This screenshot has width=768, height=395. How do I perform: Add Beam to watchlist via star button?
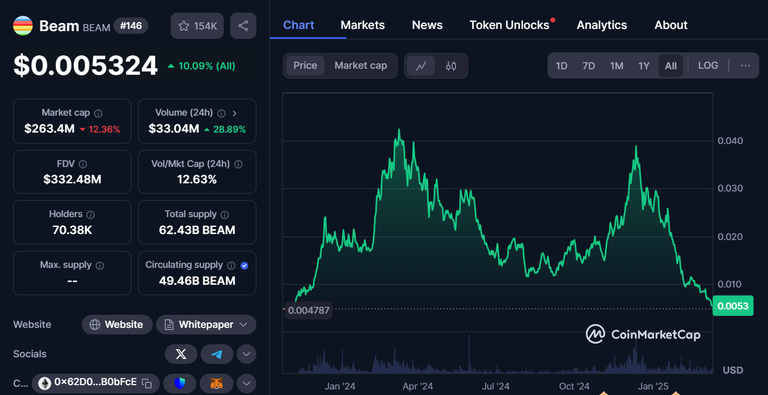(x=197, y=26)
